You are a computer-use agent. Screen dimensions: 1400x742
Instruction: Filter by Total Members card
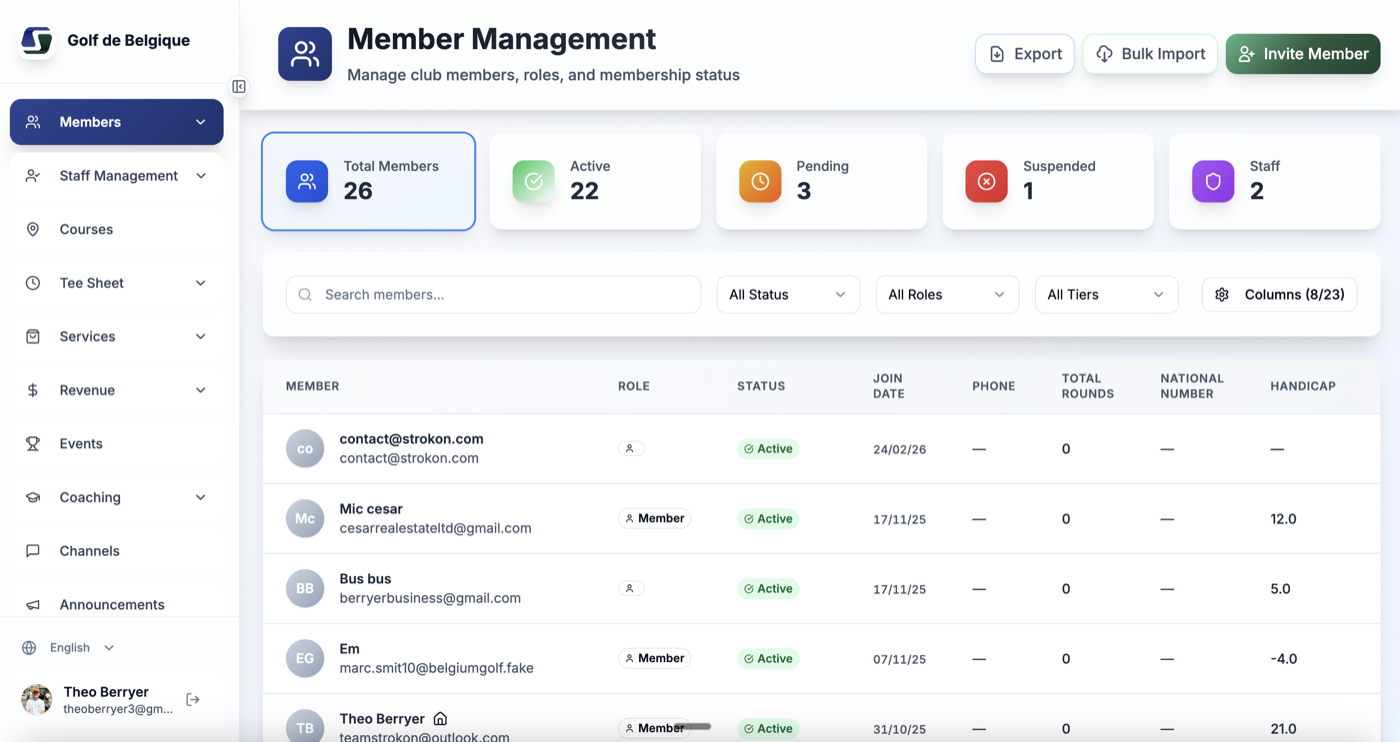pos(369,181)
